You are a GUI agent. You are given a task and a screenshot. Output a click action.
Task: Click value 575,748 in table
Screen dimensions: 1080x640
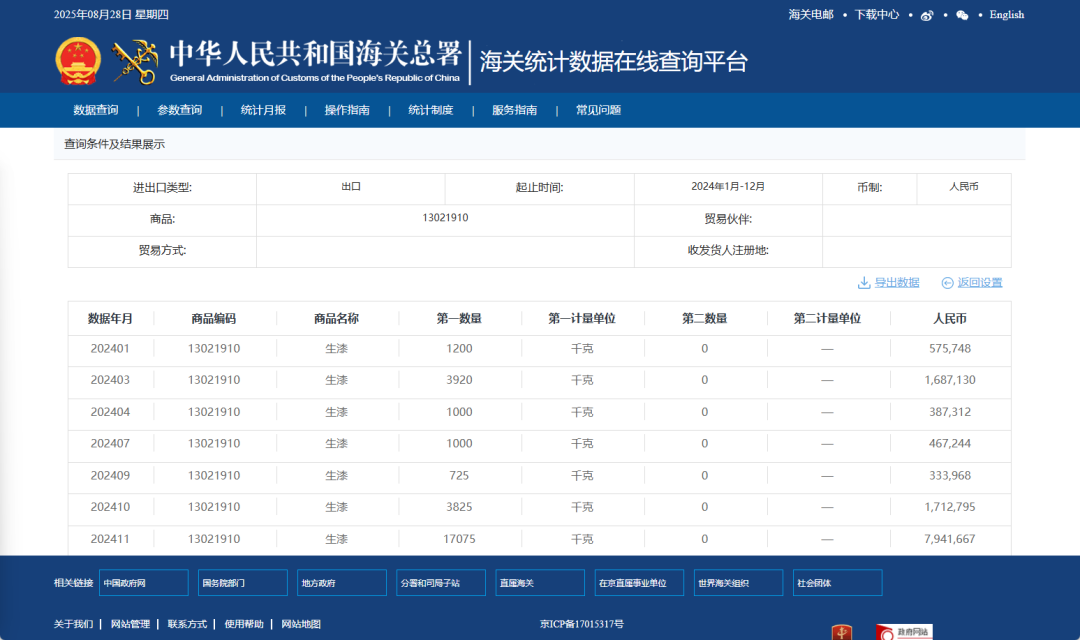click(950, 349)
